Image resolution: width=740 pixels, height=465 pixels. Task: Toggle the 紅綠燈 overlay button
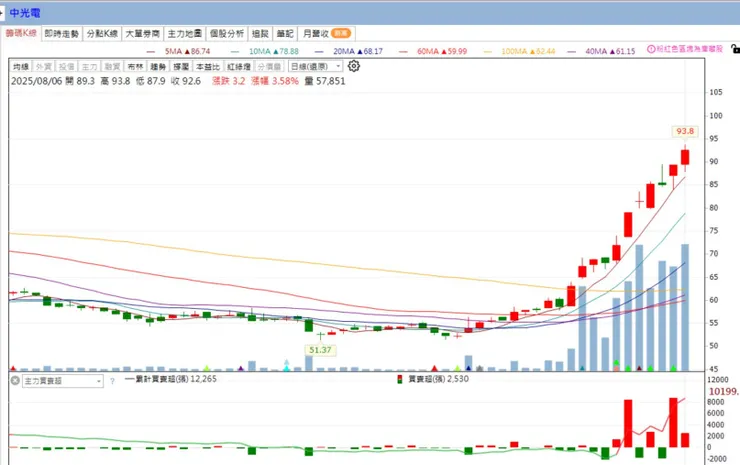239,67
